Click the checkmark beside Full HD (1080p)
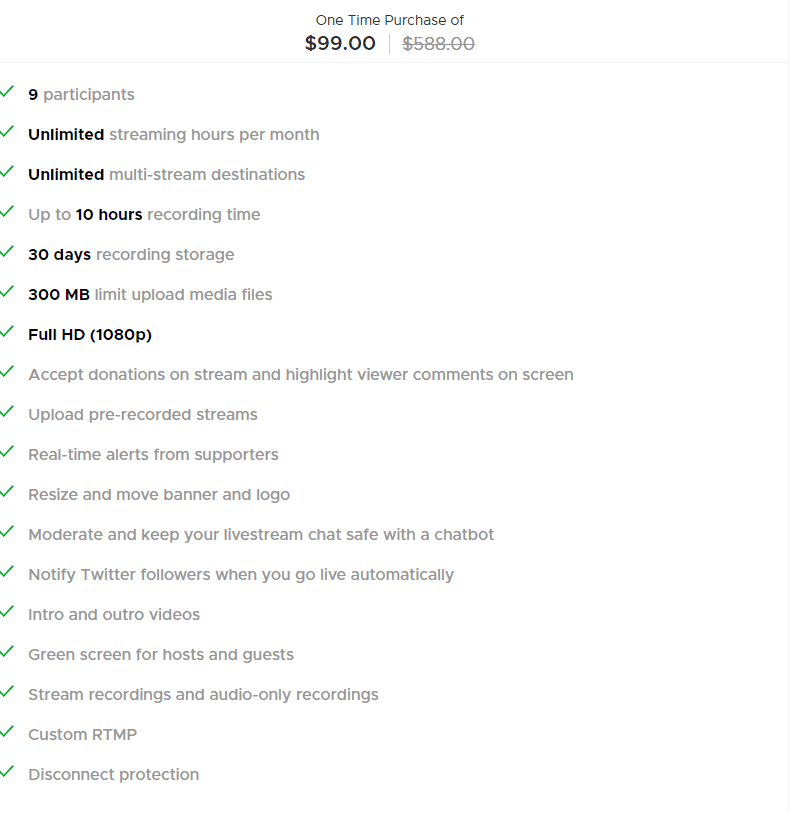Image resolution: width=789 pixels, height=813 pixels. pyautogui.click(x=8, y=331)
